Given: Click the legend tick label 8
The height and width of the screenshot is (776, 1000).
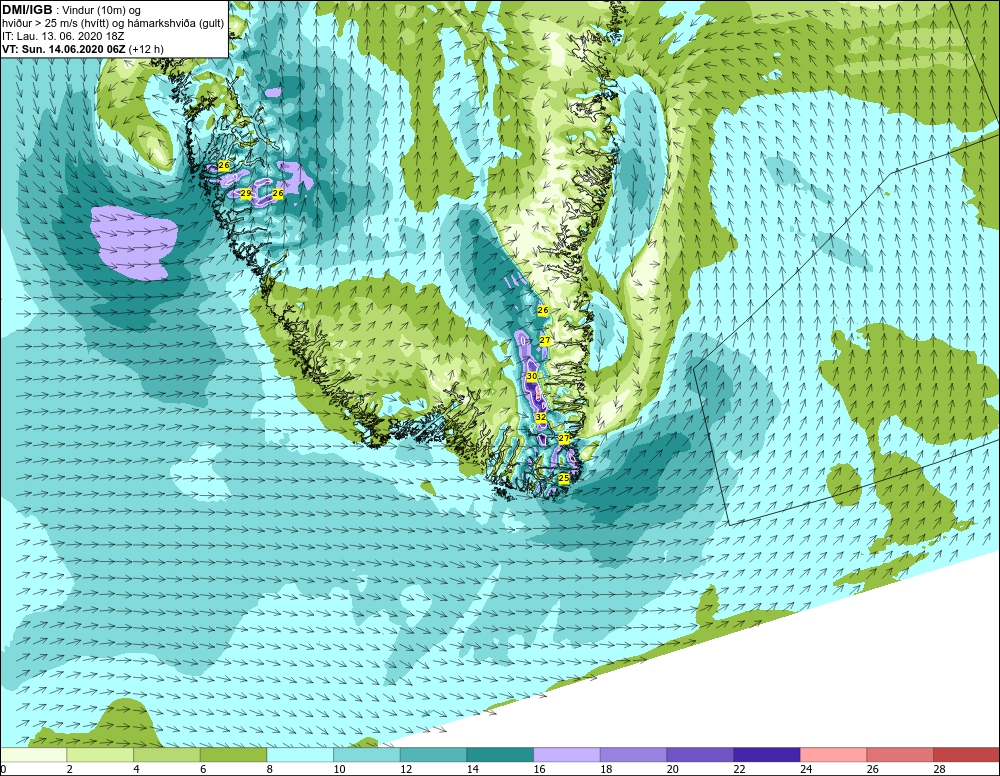Looking at the screenshot, I should coord(270,770).
